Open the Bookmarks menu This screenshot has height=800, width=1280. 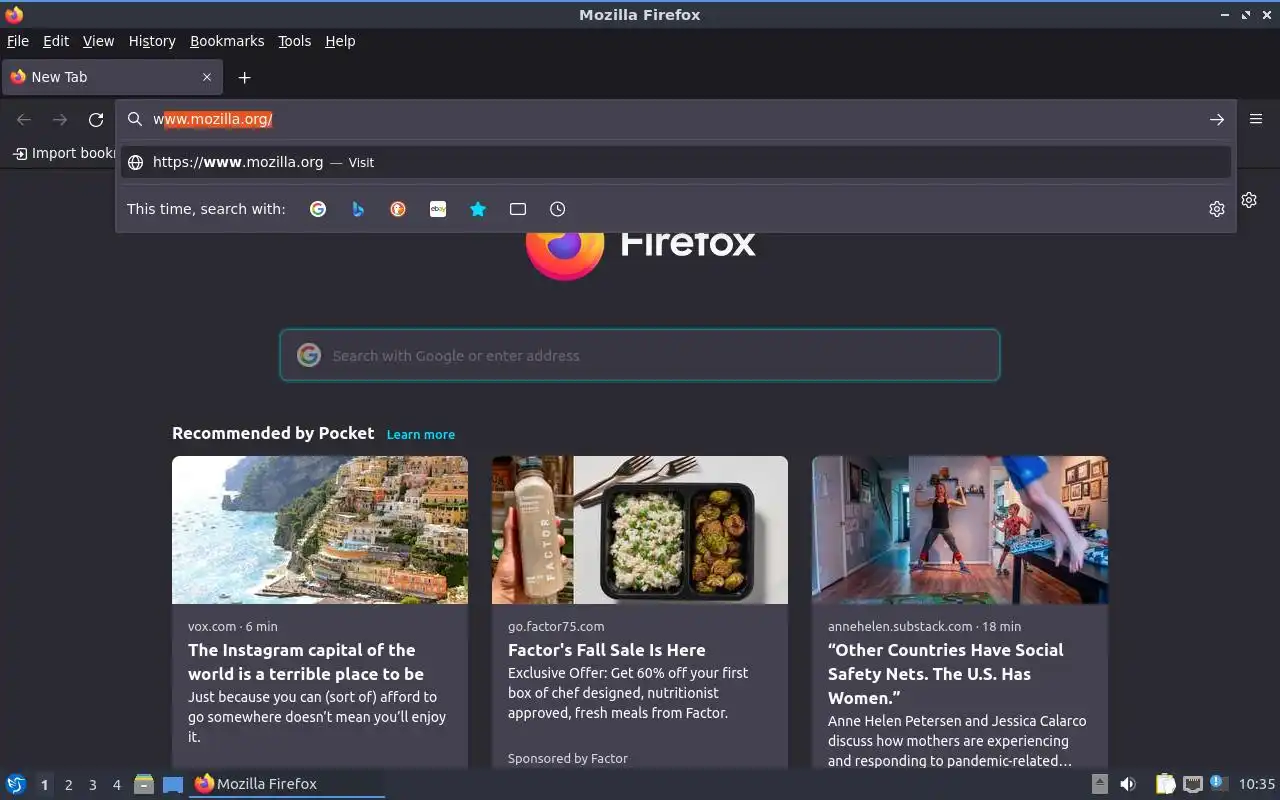[x=227, y=41]
